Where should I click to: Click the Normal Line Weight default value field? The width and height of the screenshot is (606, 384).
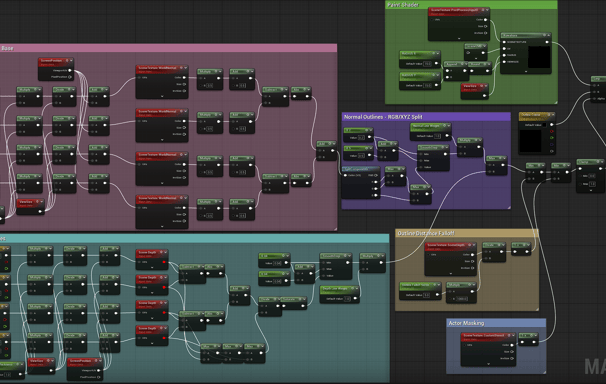(x=437, y=136)
